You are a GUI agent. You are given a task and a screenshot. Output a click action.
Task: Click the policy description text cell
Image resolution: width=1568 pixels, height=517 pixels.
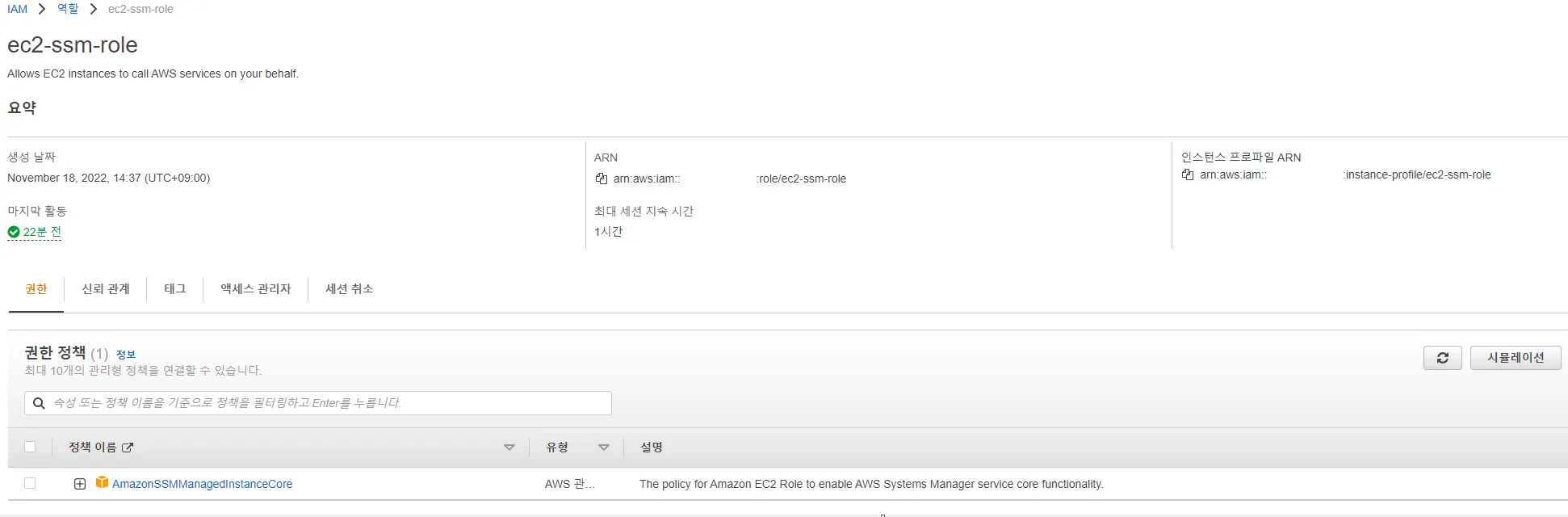(x=871, y=484)
